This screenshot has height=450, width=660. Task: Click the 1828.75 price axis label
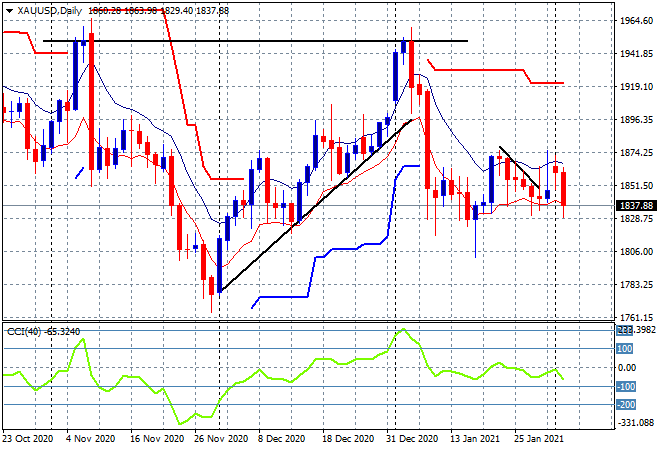(x=636, y=218)
